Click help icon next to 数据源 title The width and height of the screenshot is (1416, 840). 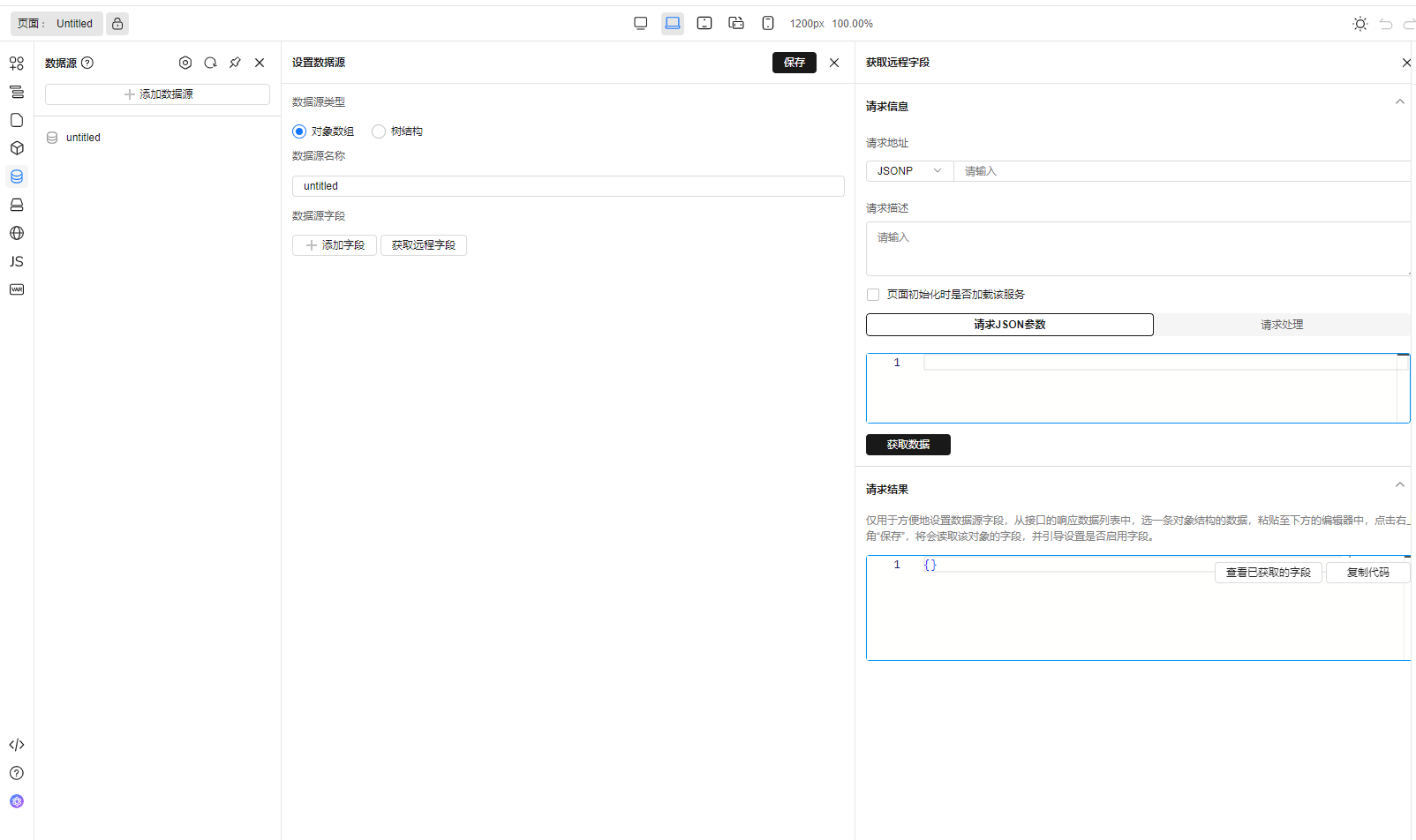87,63
